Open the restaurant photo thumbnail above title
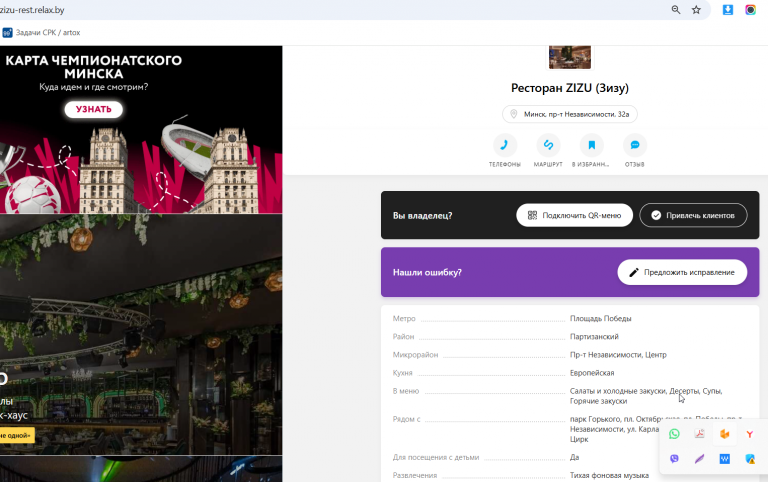 pyautogui.click(x=570, y=57)
